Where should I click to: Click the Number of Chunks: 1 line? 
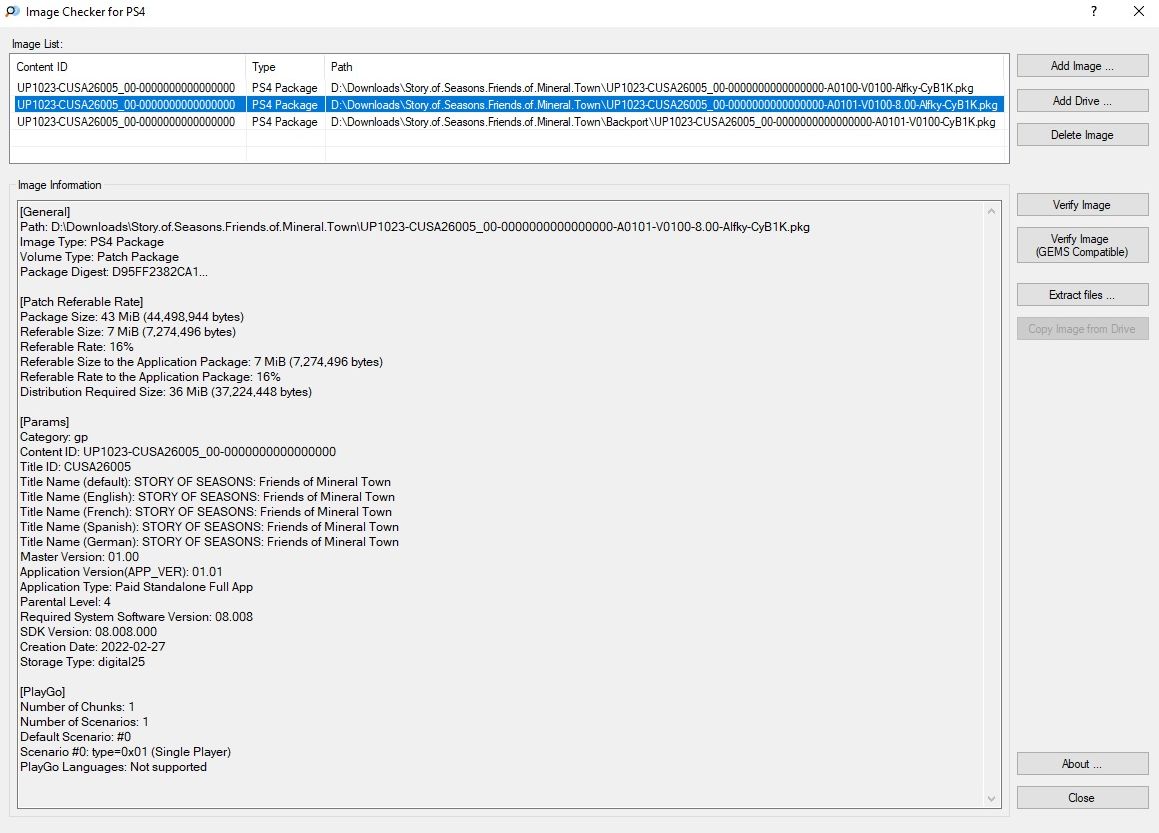click(77, 707)
